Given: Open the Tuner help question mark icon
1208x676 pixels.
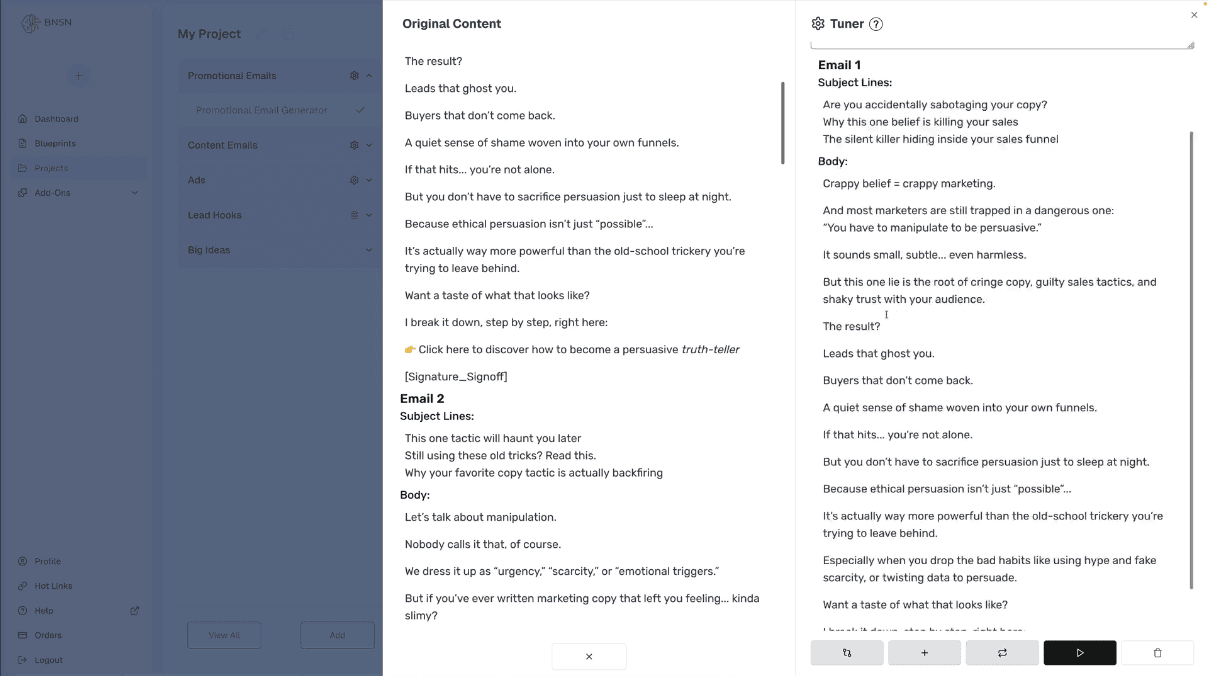Looking at the screenshot, I should coord(876,24).
